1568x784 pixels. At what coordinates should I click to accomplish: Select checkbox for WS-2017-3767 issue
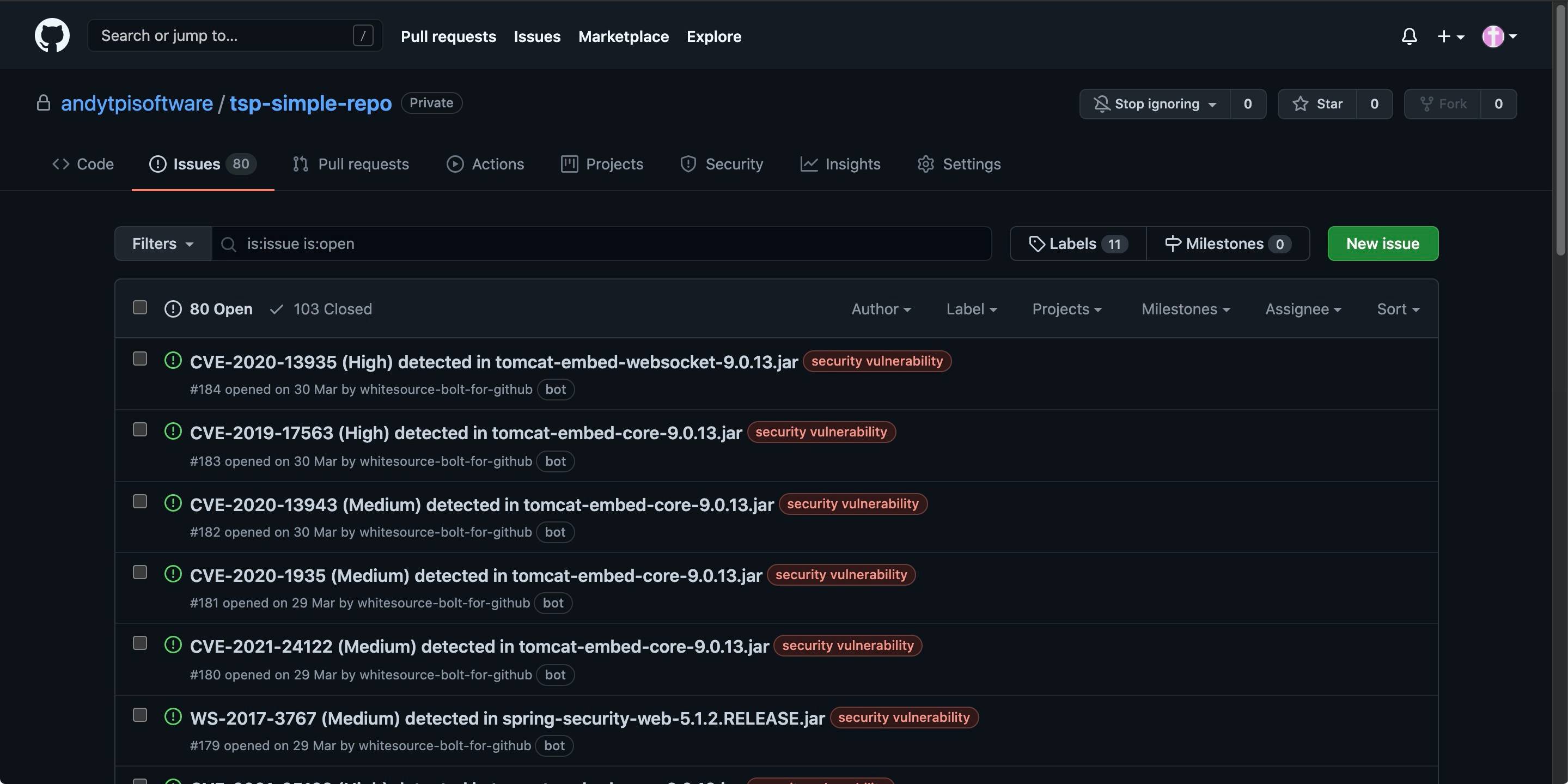pos(140,715)
